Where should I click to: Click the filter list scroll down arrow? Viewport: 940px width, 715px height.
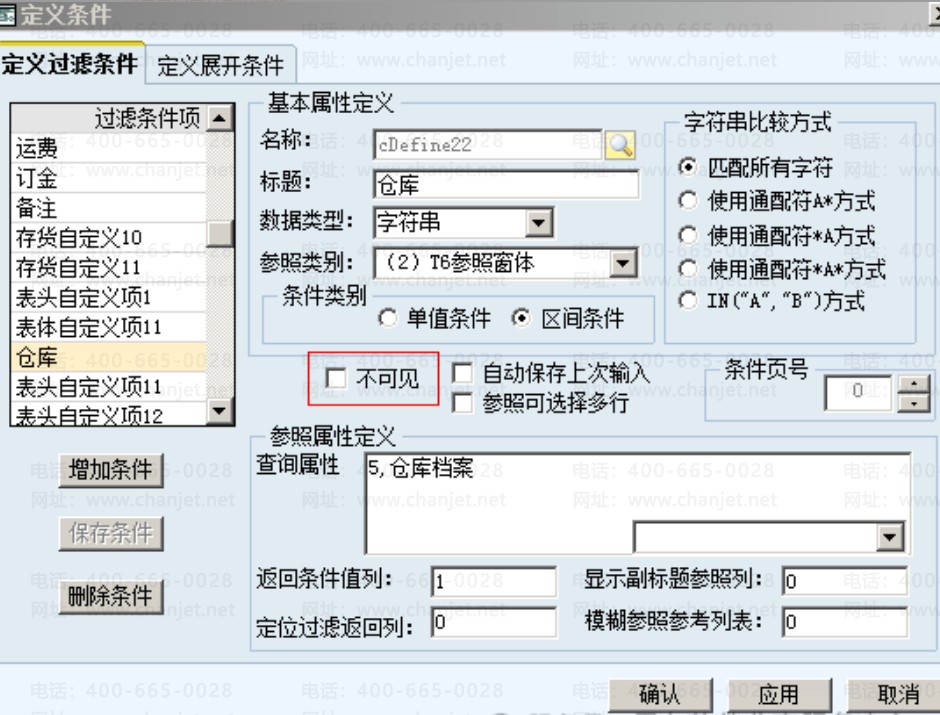[x=219, y=411]
